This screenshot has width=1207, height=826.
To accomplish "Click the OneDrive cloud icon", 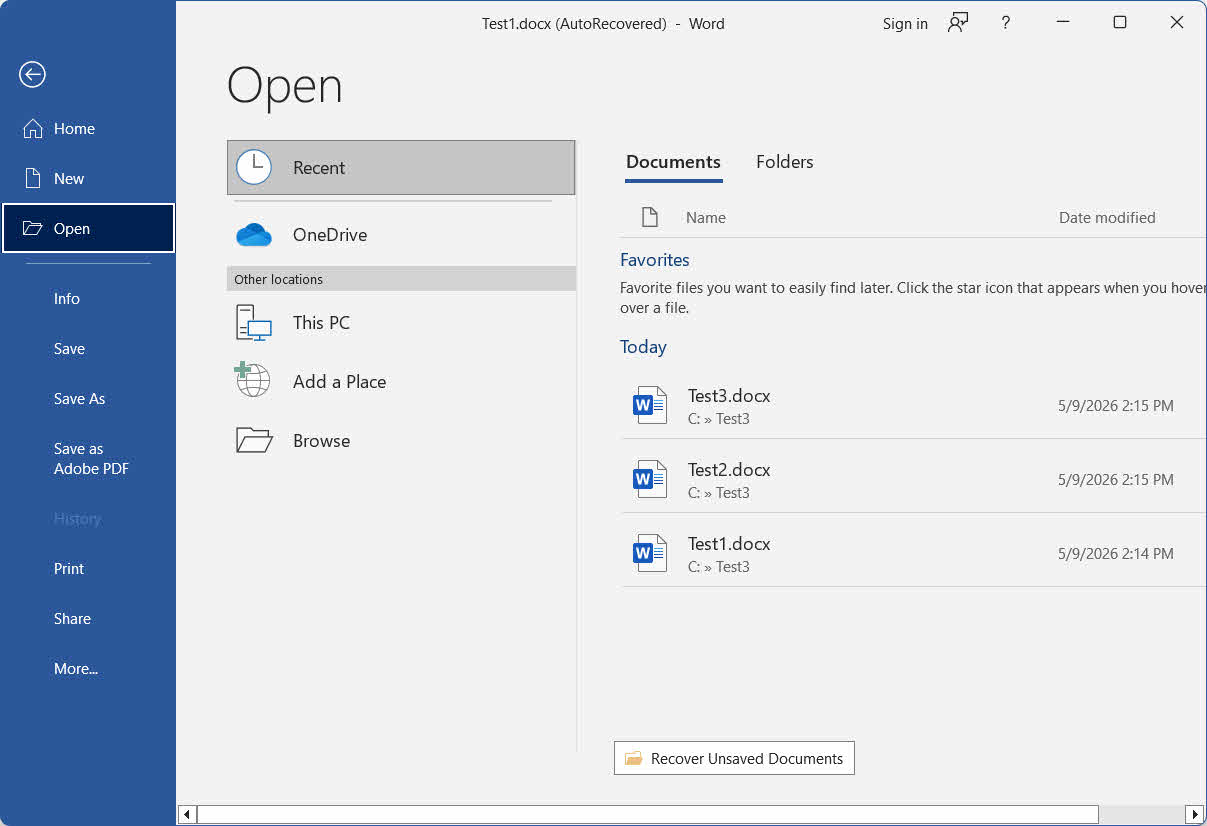I will [254, 235].
